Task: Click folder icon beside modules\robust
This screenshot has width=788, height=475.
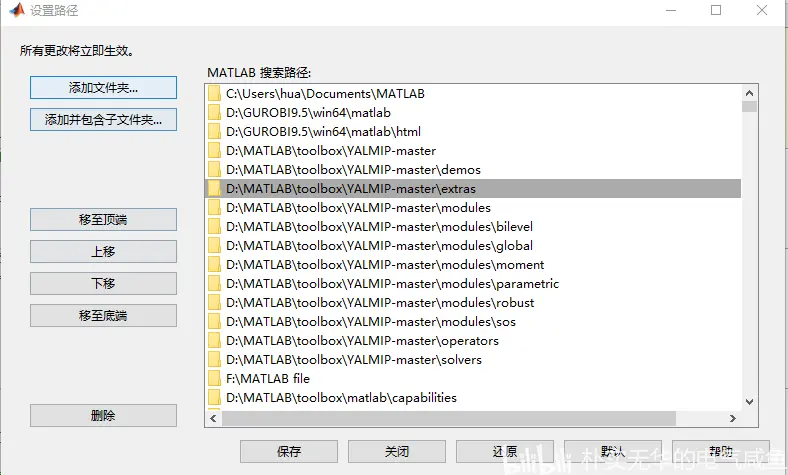Action: tap(215, 303)
